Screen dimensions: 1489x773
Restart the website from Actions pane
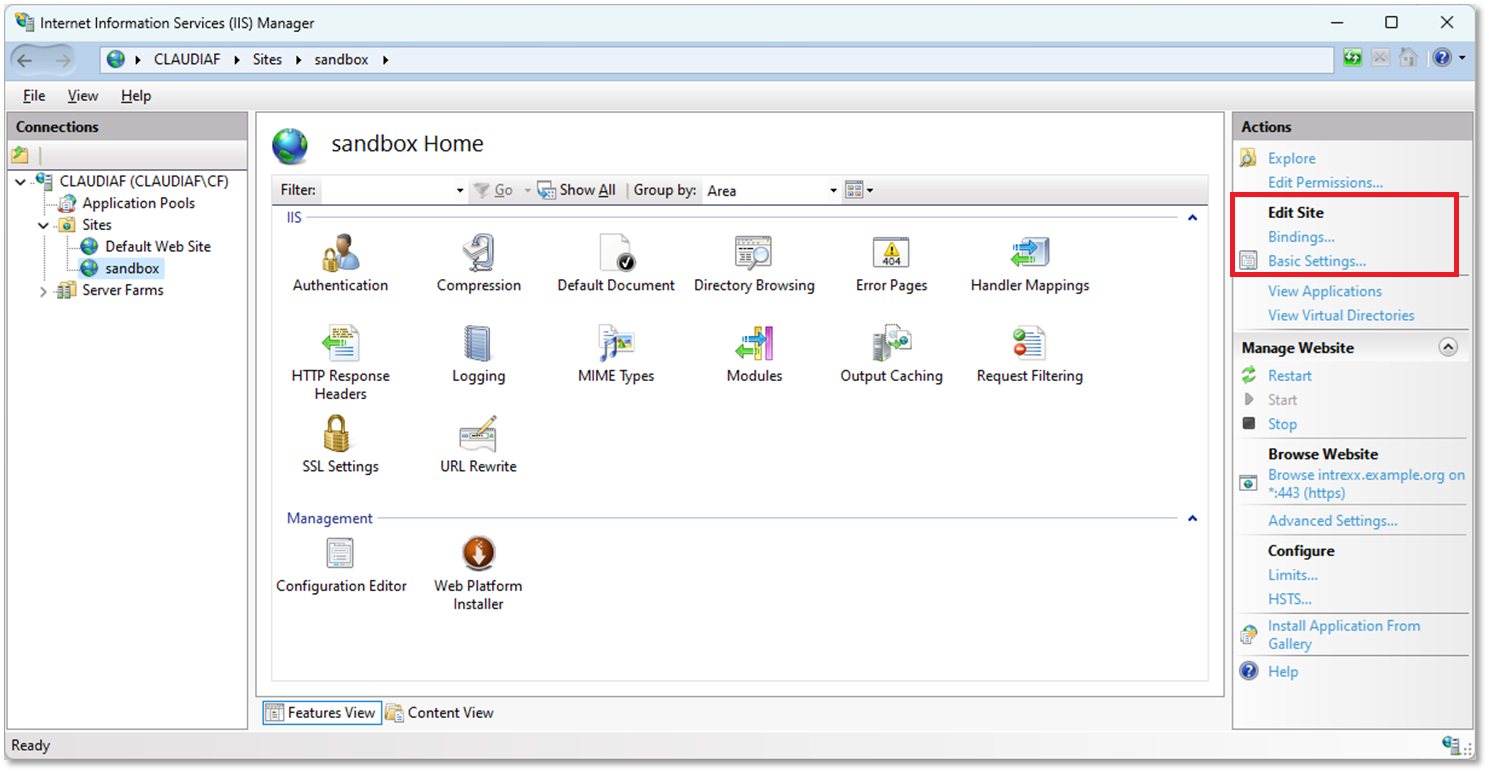pos(1289,376)
